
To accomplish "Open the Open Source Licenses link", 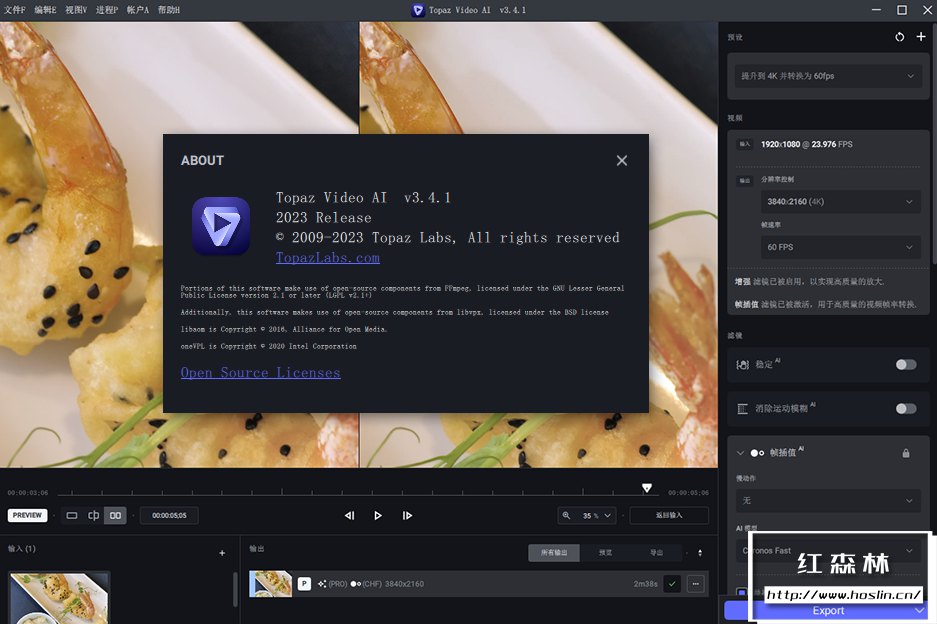I will tap(261, 372).
